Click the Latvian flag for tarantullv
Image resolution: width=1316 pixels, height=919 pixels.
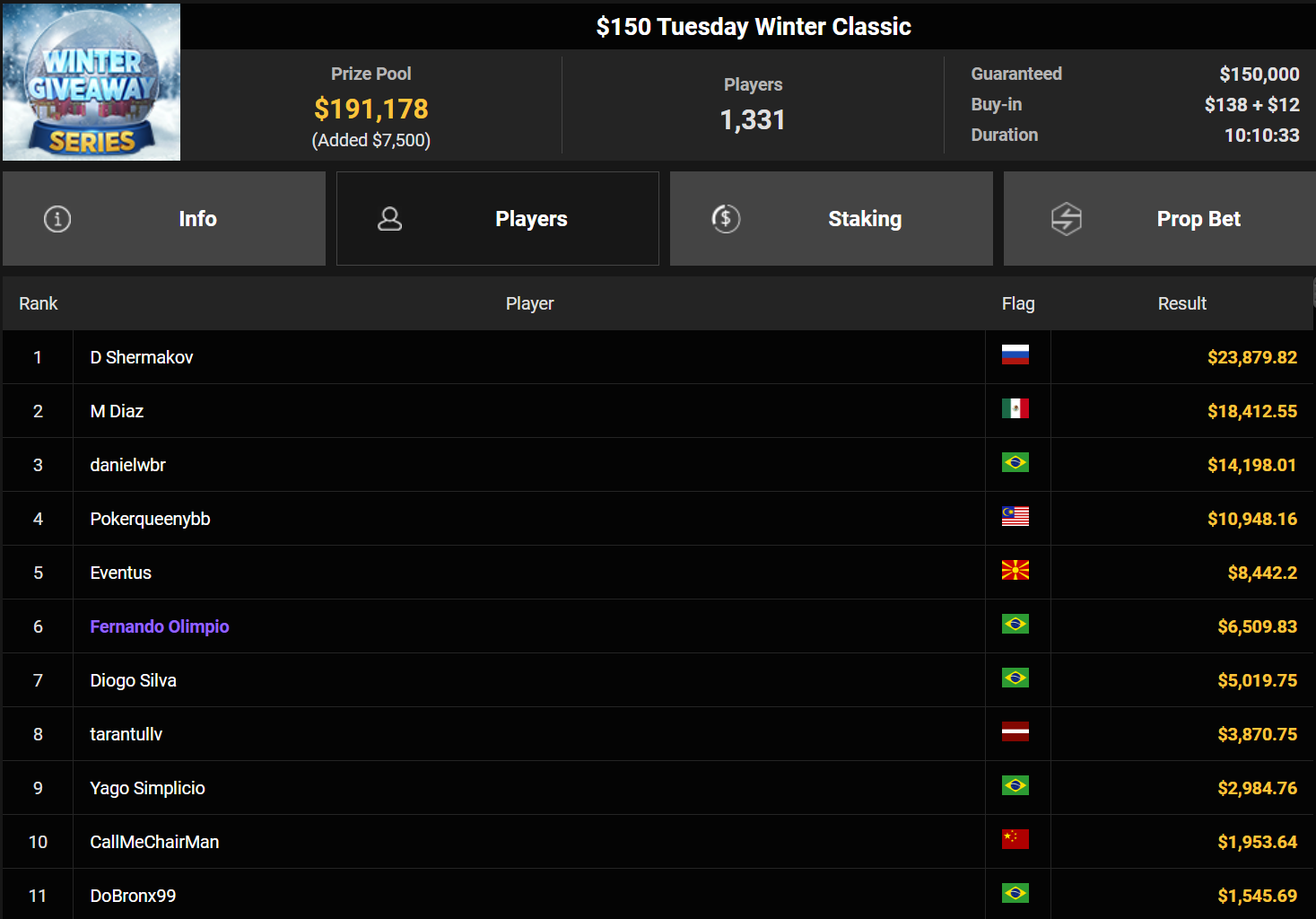click(1015, 732)
